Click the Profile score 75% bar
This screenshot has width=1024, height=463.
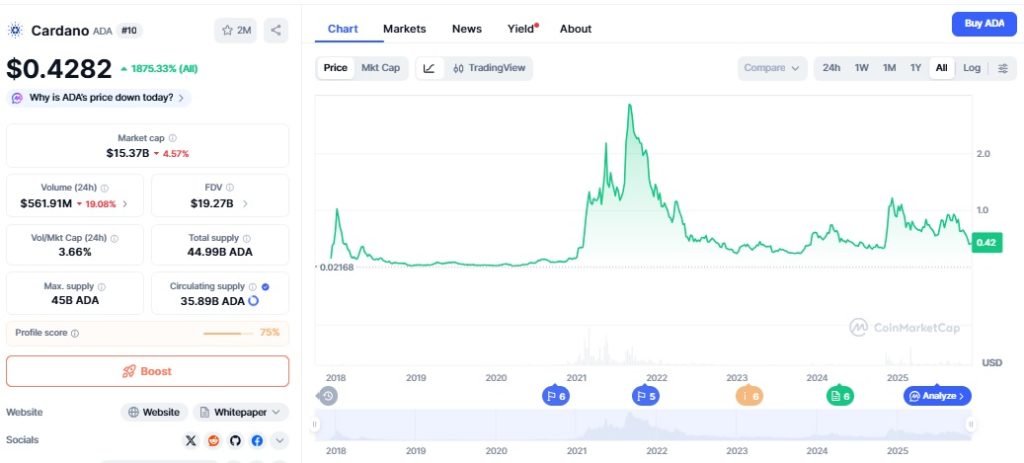click(x=227, y=333)
